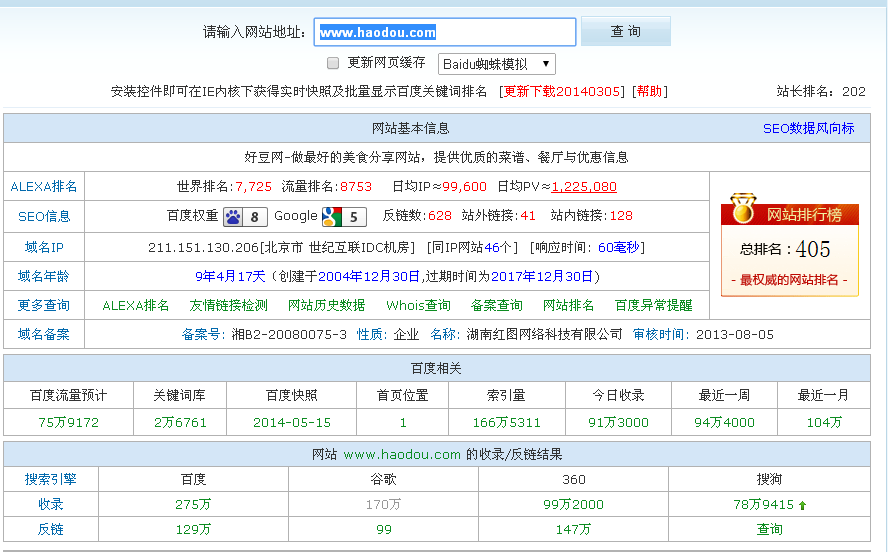Click the 备案查询 link
This screenshot has height=552, width=888.
tap(497, 305)
